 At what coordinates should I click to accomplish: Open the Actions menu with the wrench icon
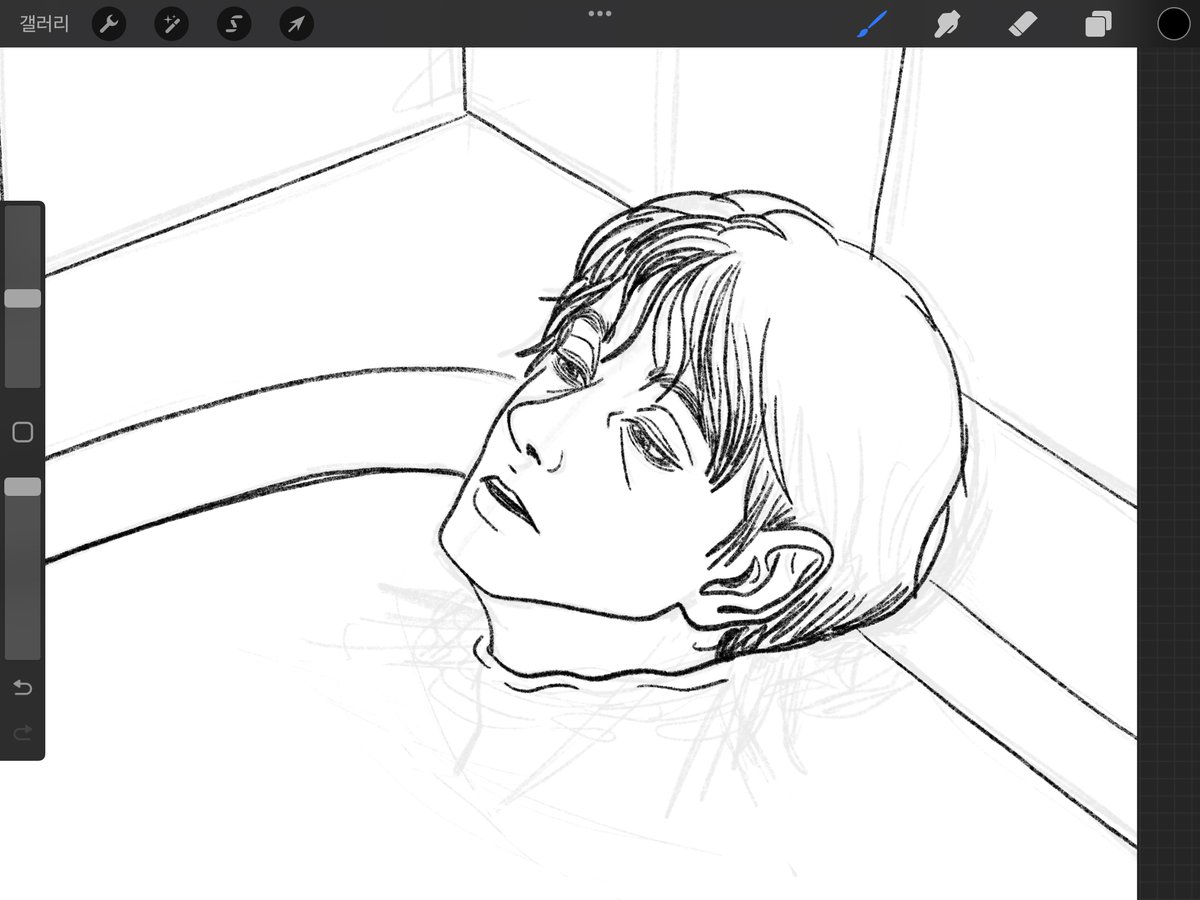pyautogui.click(x=108, y=23)
